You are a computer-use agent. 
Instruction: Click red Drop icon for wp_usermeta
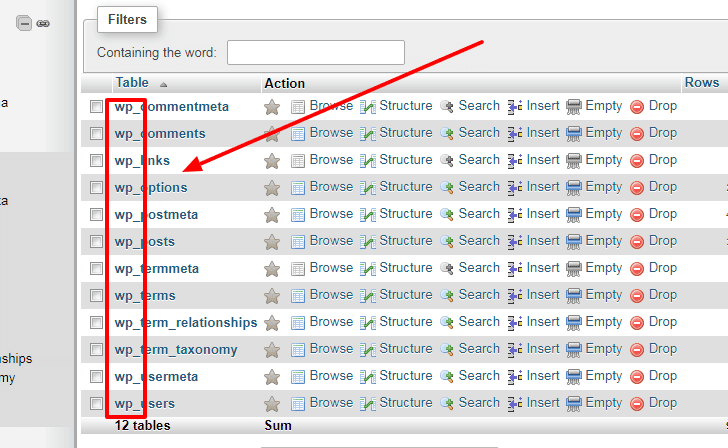coord(637,377)
